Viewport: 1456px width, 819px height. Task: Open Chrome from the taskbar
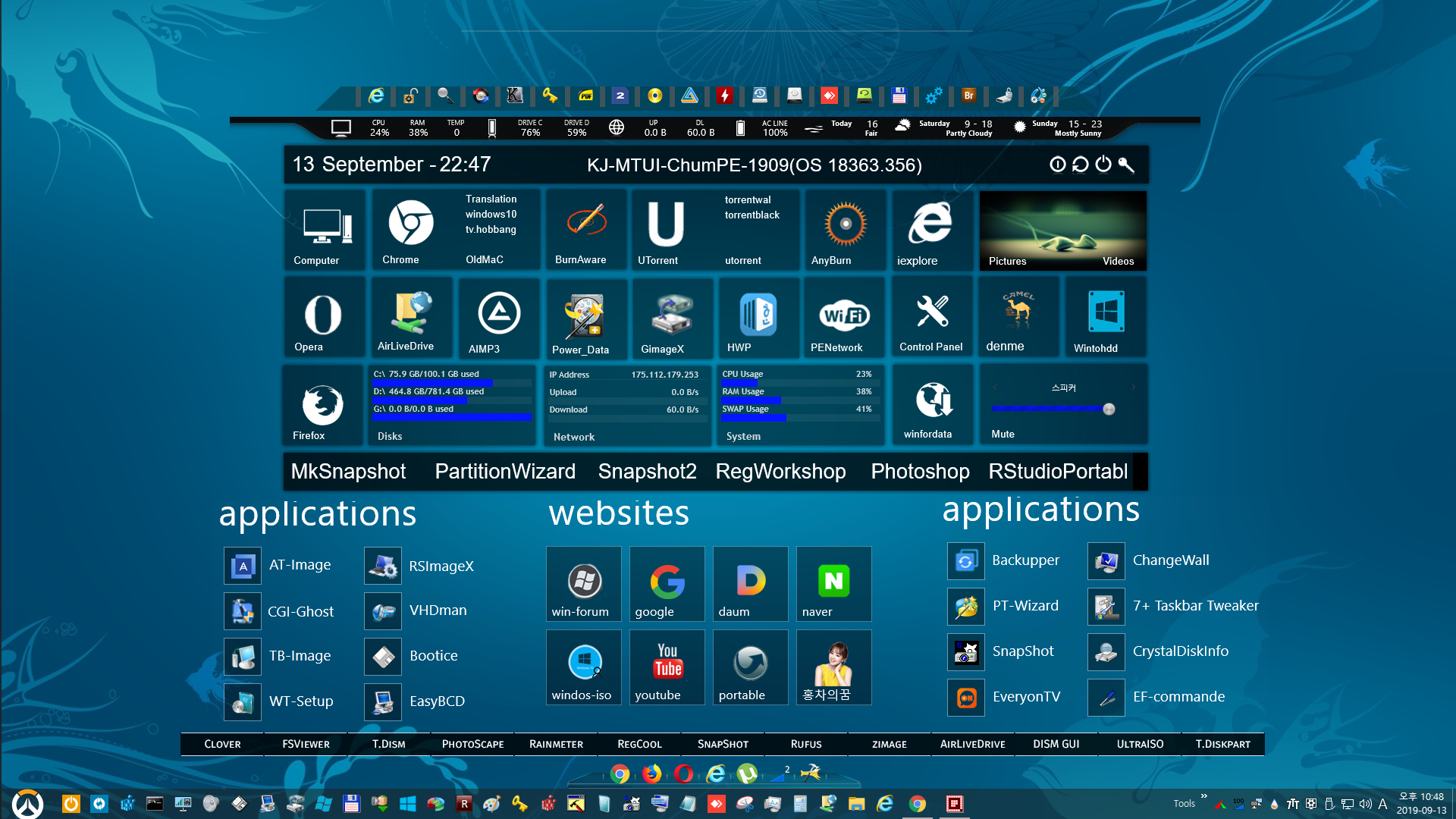tap(918, 804)
